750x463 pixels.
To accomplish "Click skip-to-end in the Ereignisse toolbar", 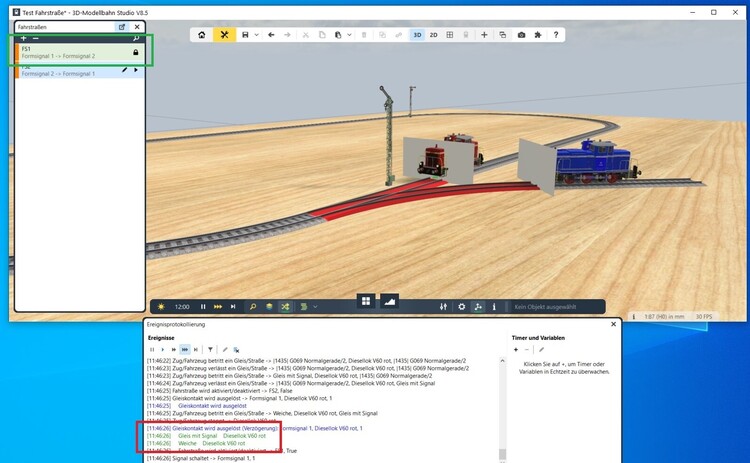I will pyautogui.click(x=196, y=350).
